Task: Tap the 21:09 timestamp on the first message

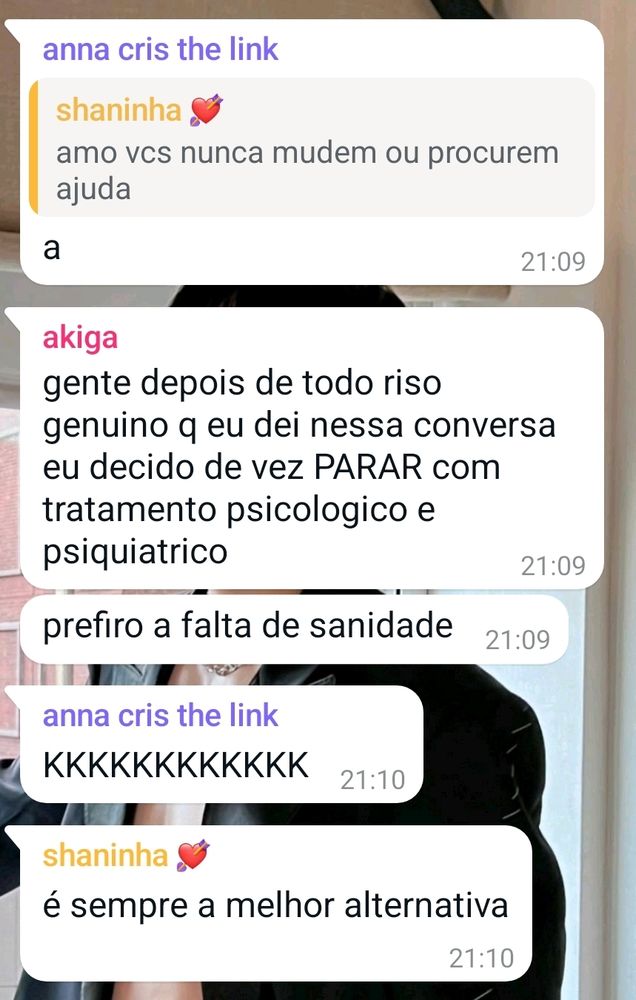Action: [553, 261]
